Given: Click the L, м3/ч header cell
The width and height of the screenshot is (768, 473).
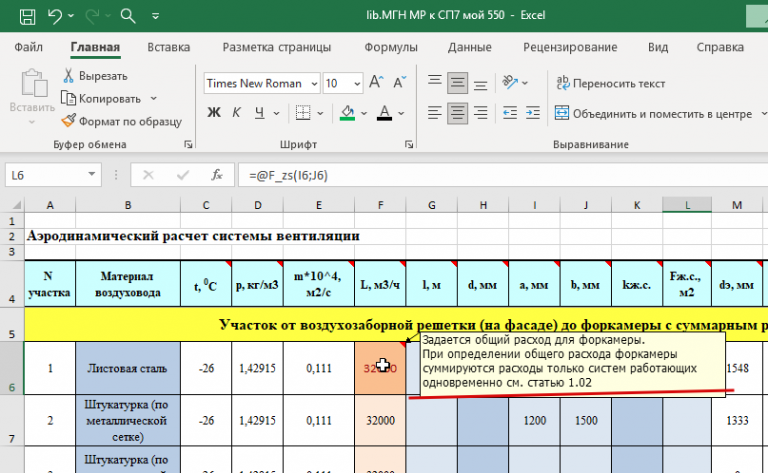Looking at the screenshot, I should pos(380,284).
